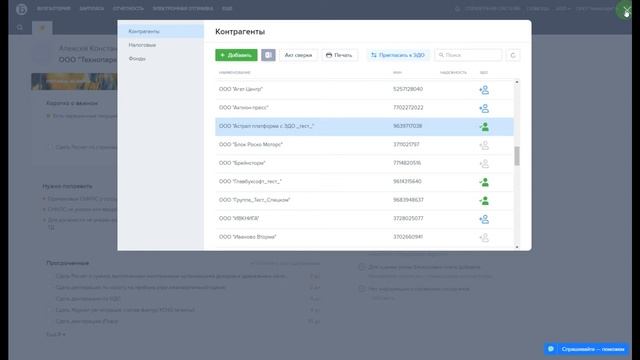Click the Пригласить в ЭДО button

pyautogui.click(x=398, y=55)
